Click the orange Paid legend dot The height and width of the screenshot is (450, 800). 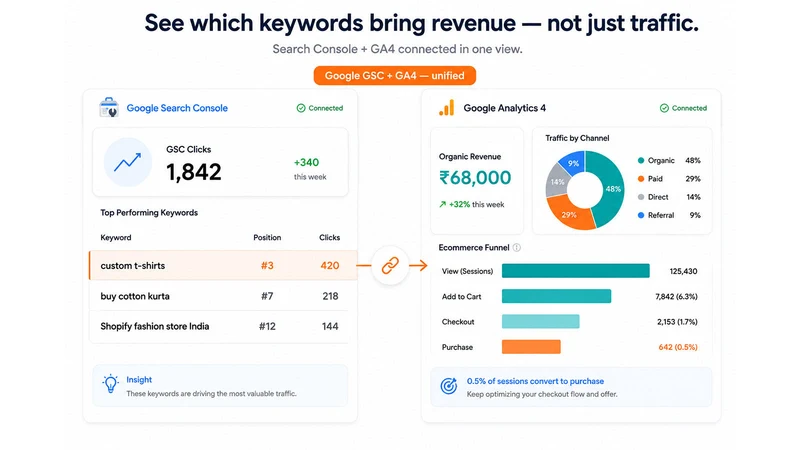pyautogui.click(x=641, y=179)
